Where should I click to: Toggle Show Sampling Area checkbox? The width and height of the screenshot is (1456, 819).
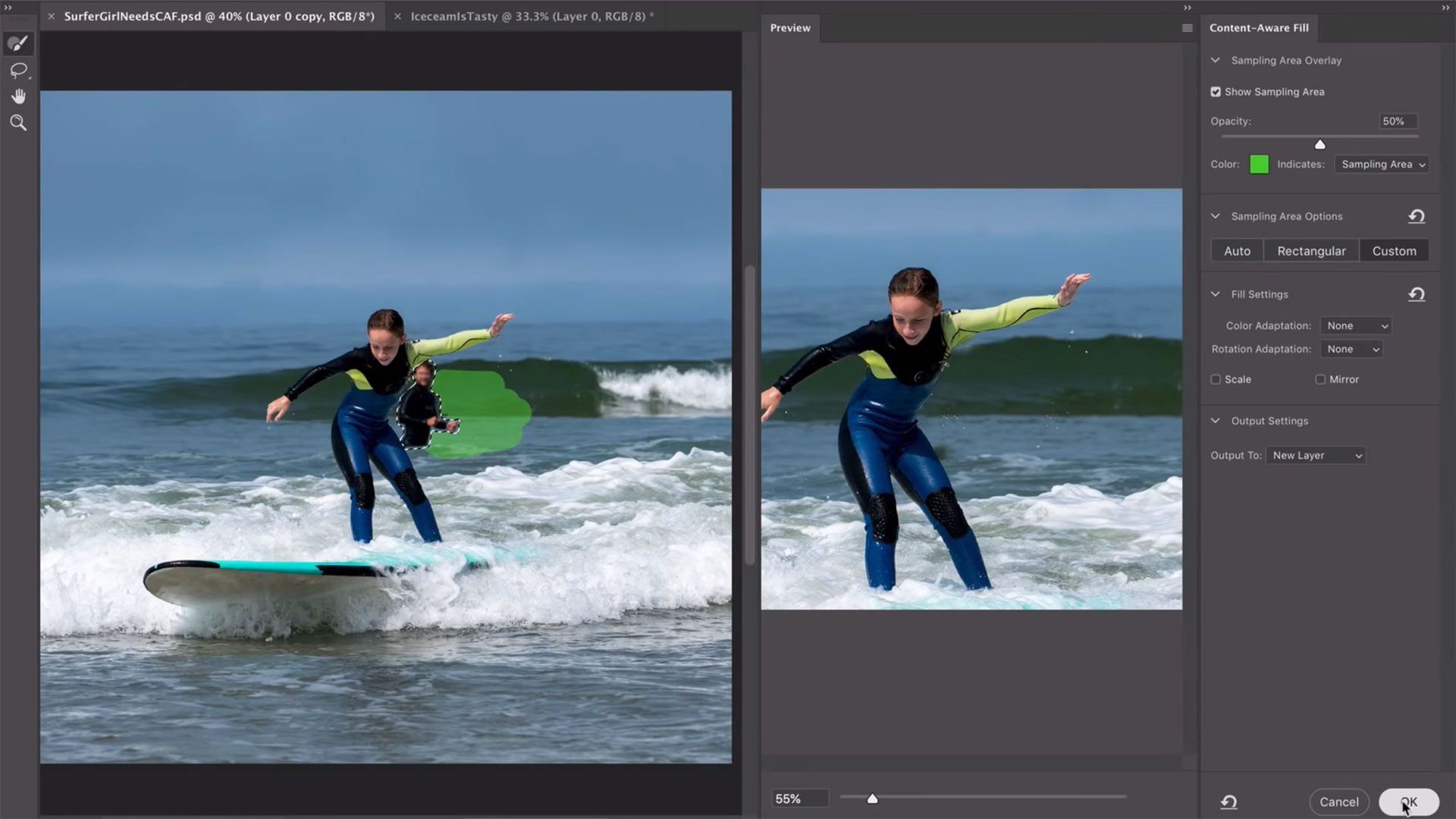[1216, 92]
